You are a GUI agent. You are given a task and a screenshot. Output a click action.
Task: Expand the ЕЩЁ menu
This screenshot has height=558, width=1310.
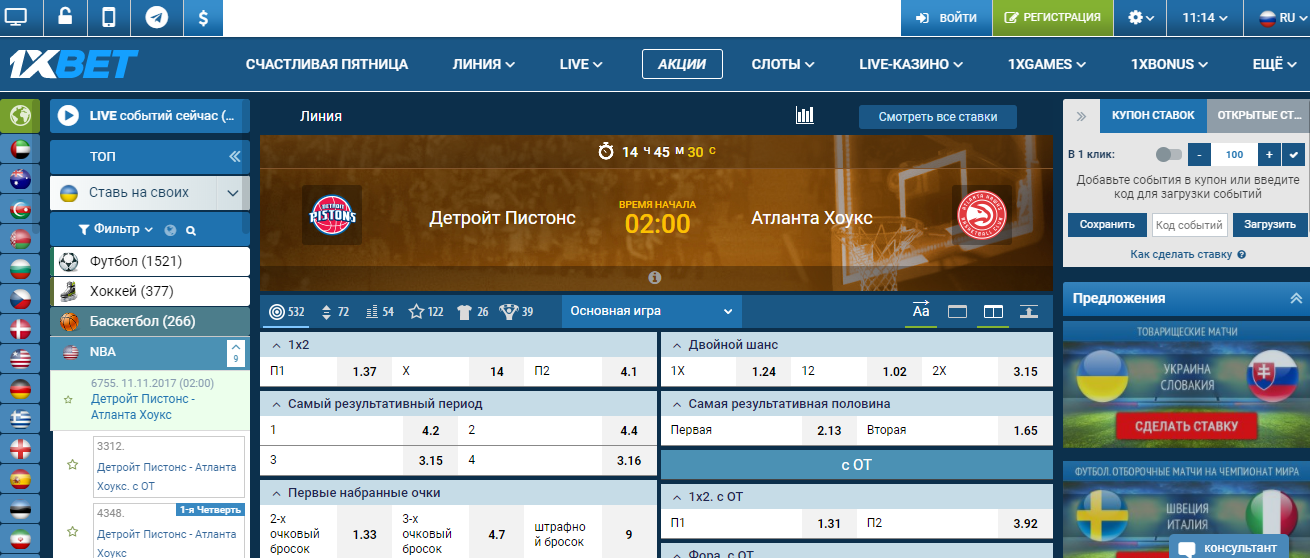coord(1274,64)
